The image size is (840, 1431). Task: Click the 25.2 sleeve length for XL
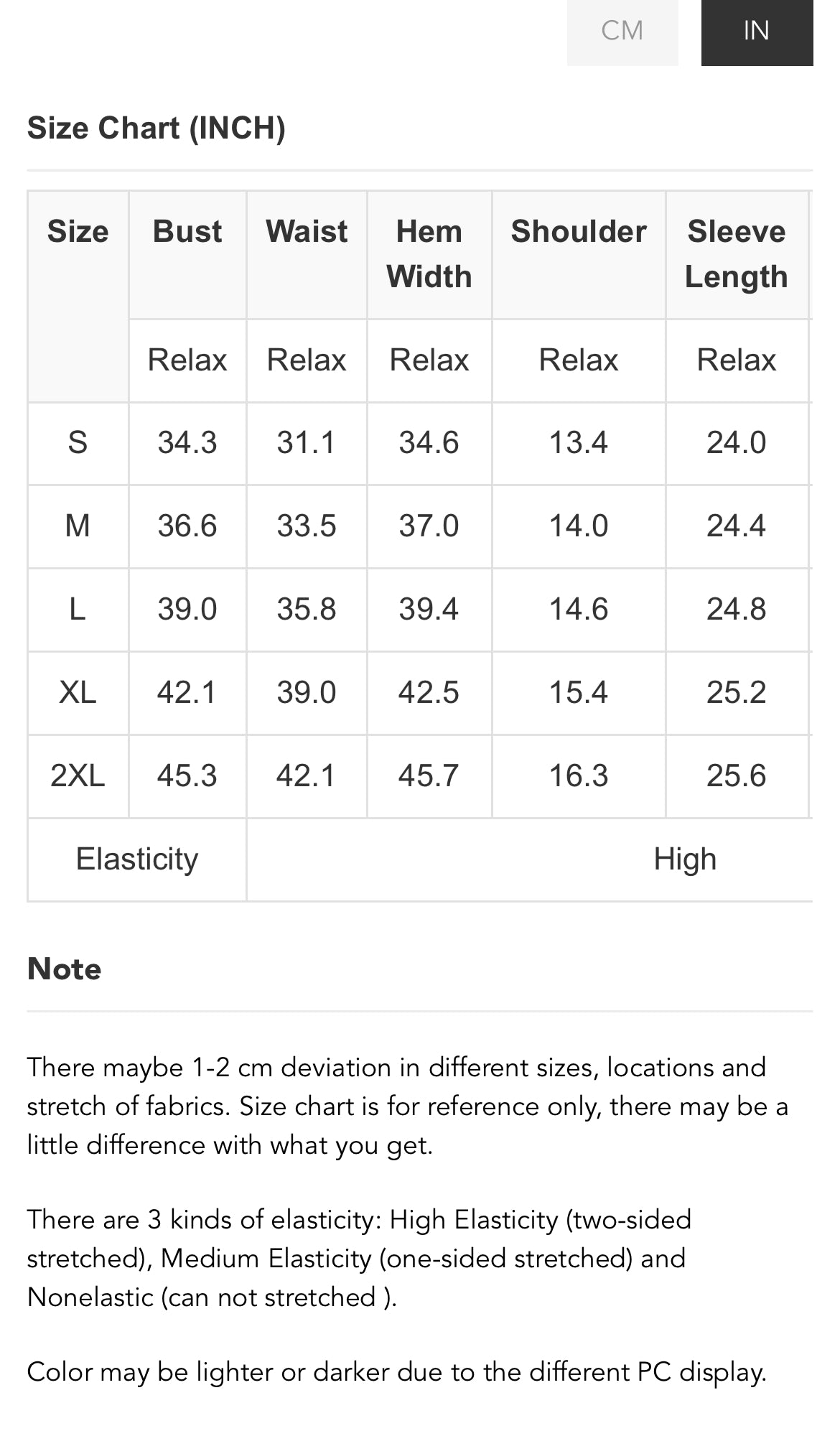(x=737, y=693)
